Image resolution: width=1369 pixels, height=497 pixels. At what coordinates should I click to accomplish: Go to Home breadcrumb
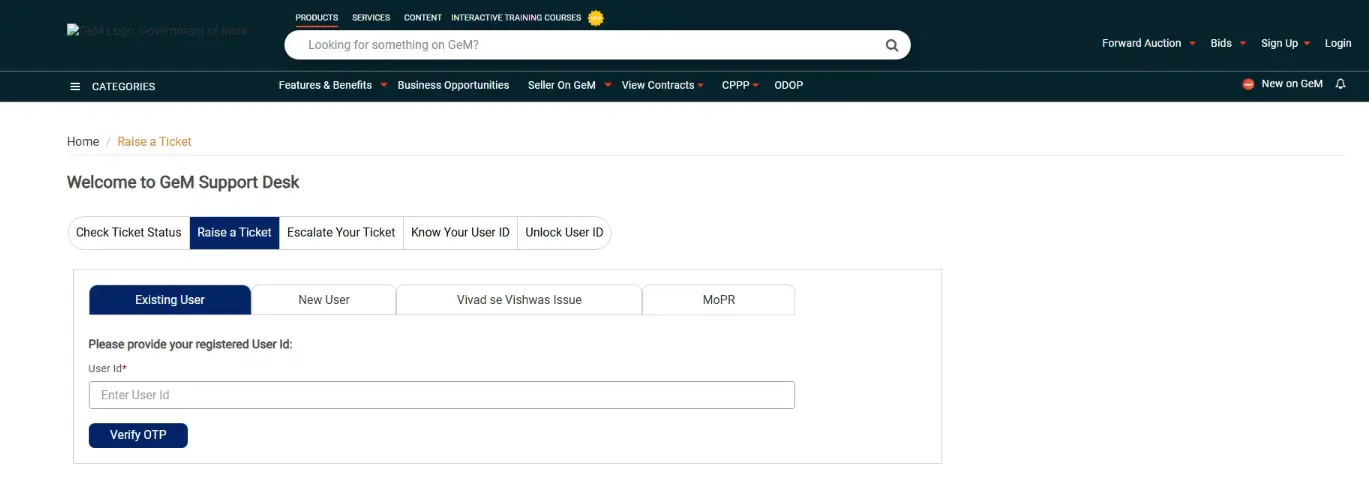[83, 142]
